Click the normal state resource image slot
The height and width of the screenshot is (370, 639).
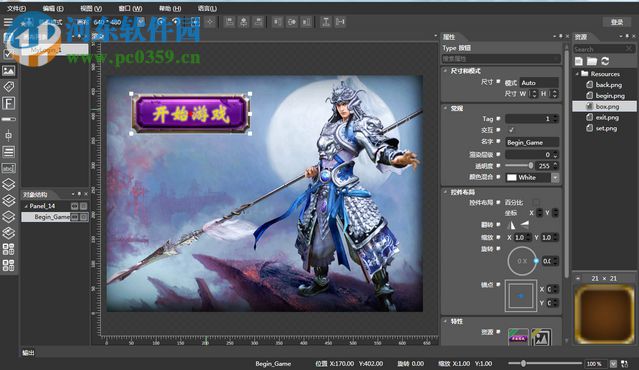click(x=518, y=337)
